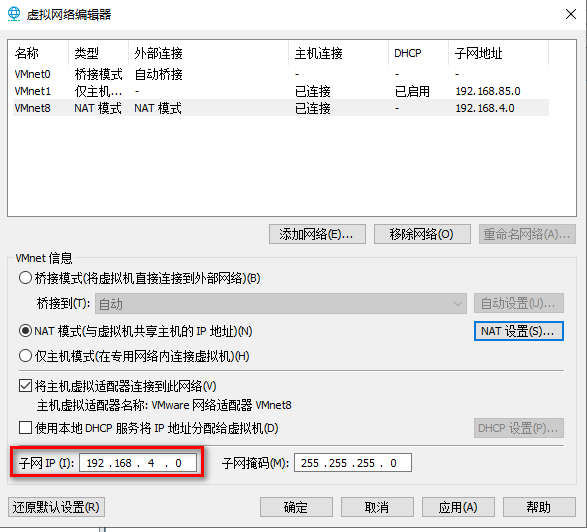Click 添加网络(E) button

click(317, 234)
